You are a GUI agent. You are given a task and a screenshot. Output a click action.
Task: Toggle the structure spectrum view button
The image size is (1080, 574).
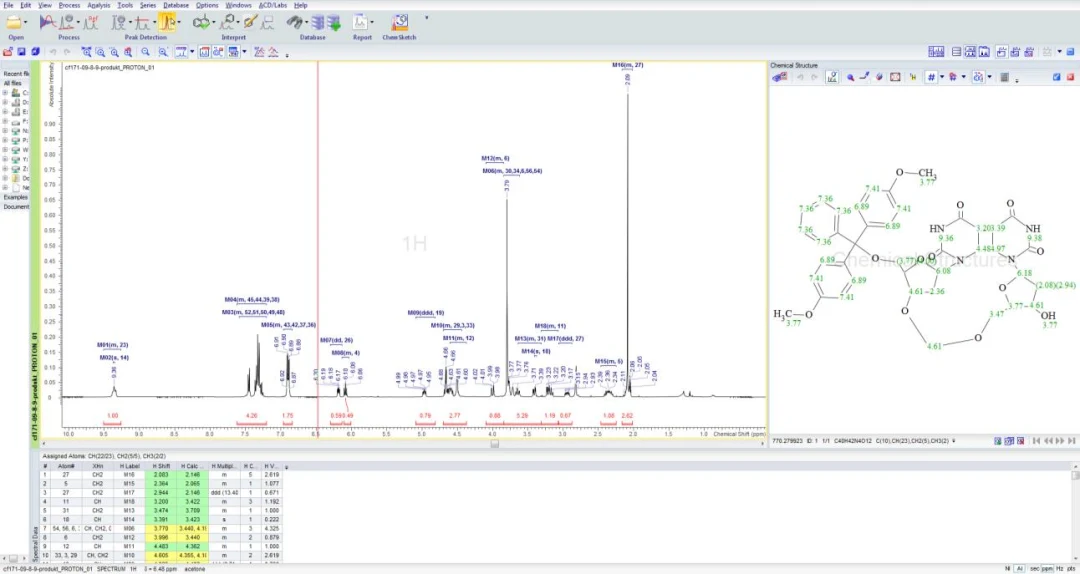(x=832, y=77)
